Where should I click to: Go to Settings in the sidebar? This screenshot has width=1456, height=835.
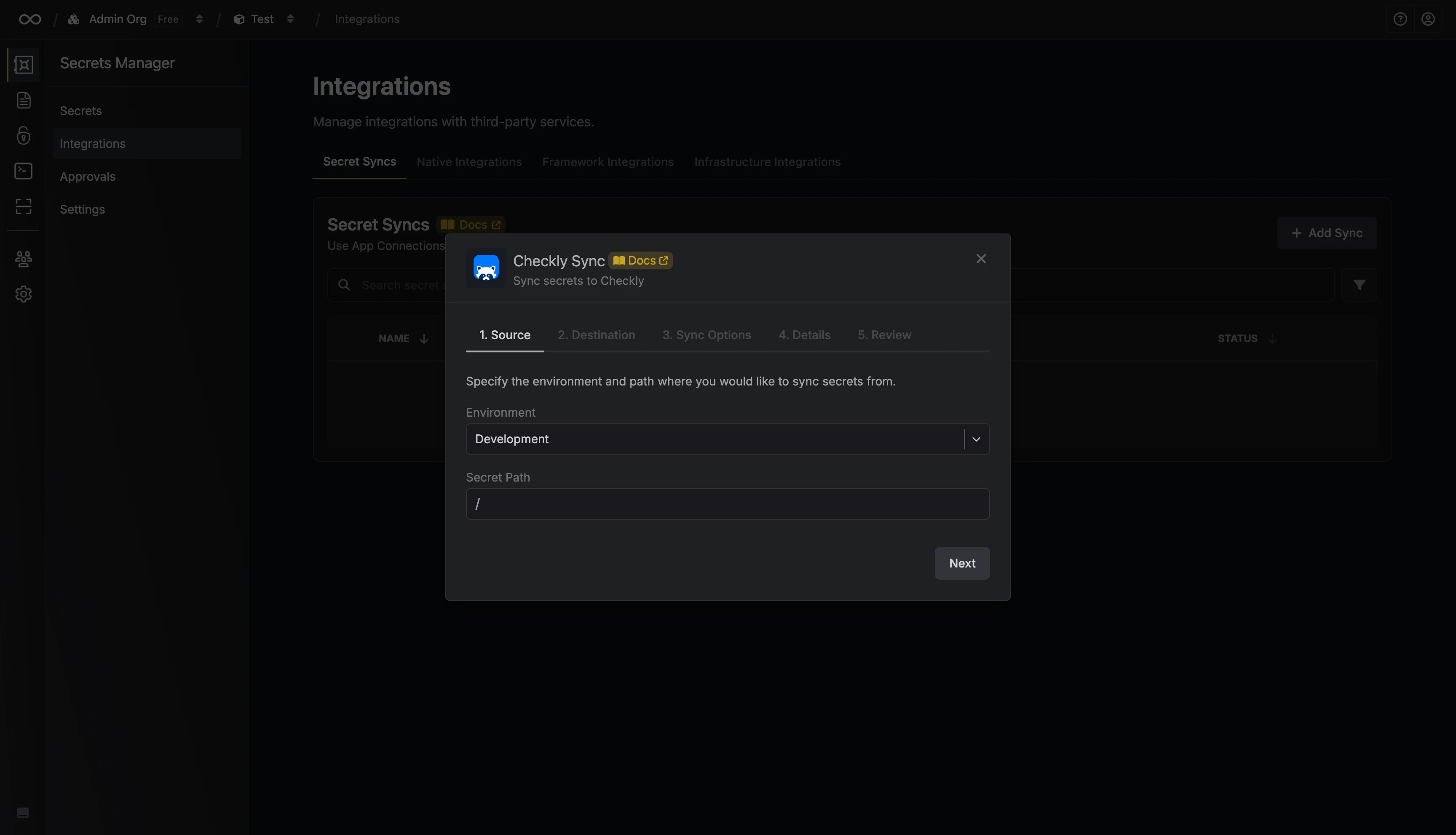click(x=147, y=209)
